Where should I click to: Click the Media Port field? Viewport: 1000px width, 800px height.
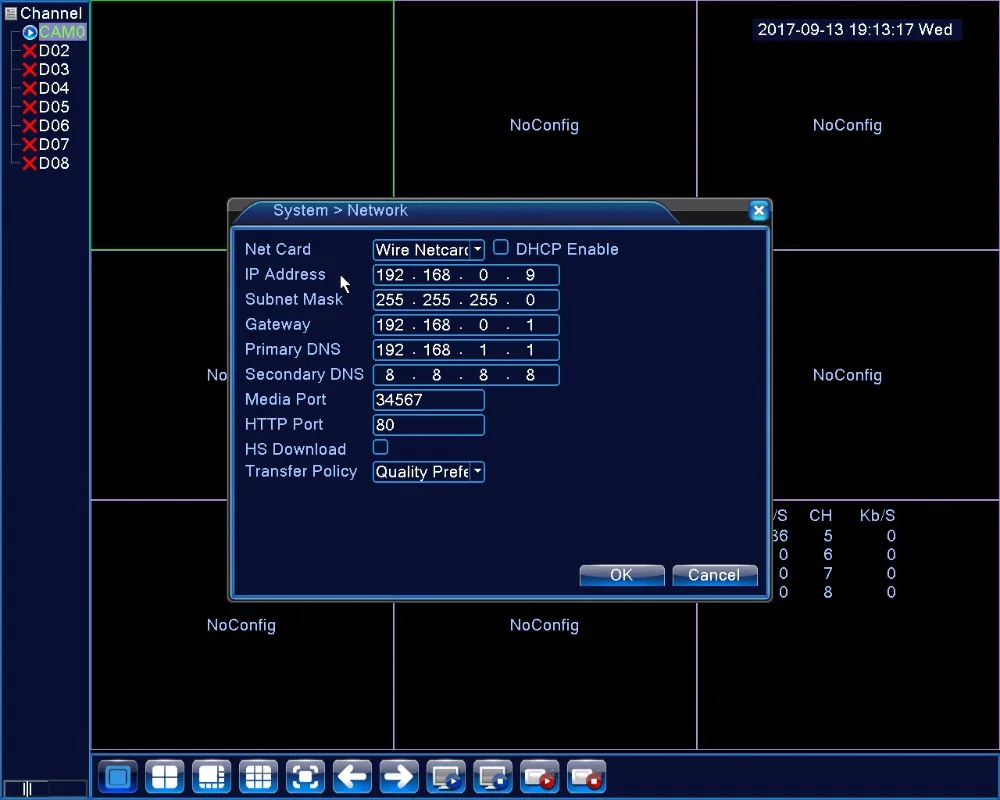point(429,400)
